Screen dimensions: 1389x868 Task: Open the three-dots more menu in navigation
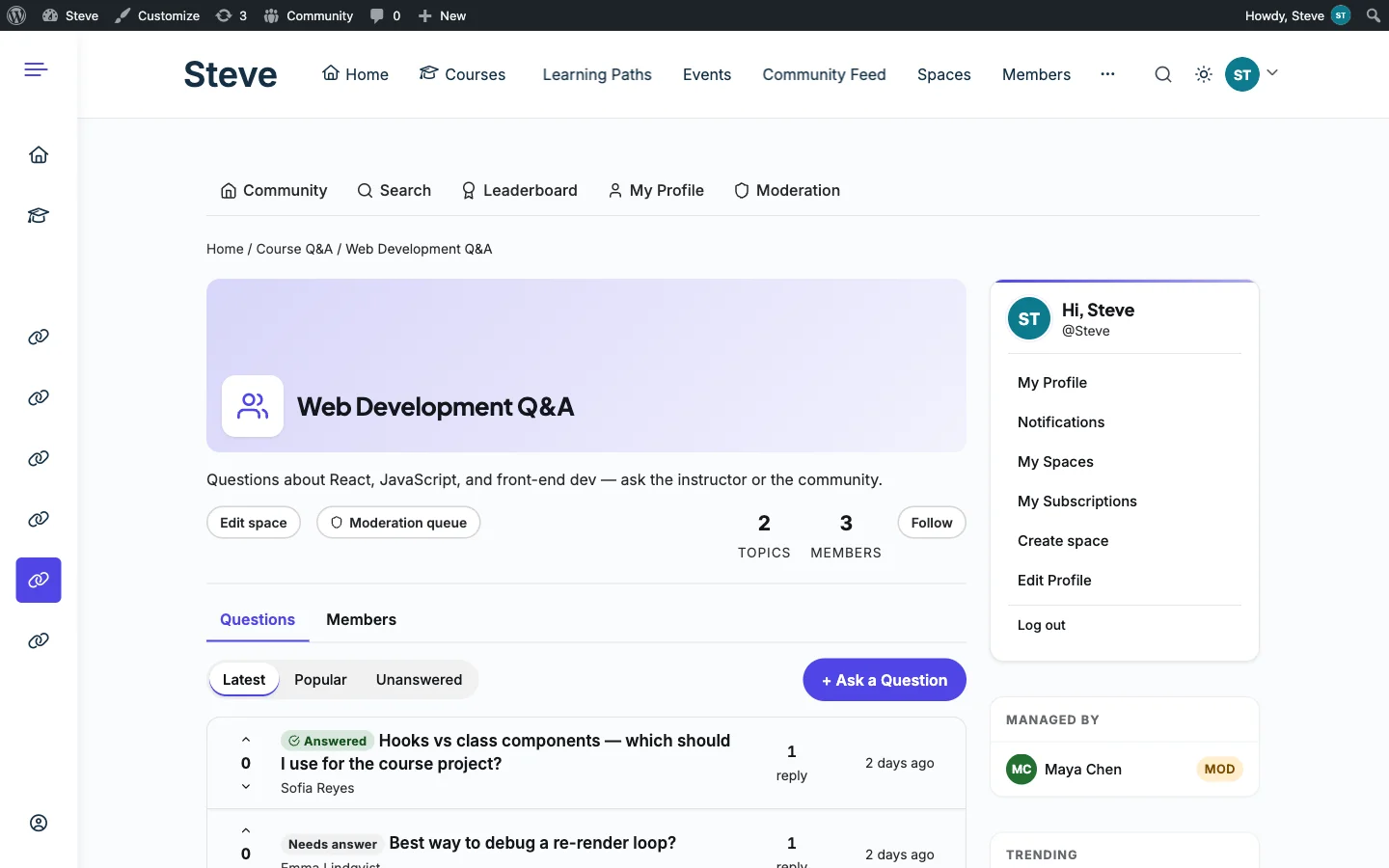1107,74
